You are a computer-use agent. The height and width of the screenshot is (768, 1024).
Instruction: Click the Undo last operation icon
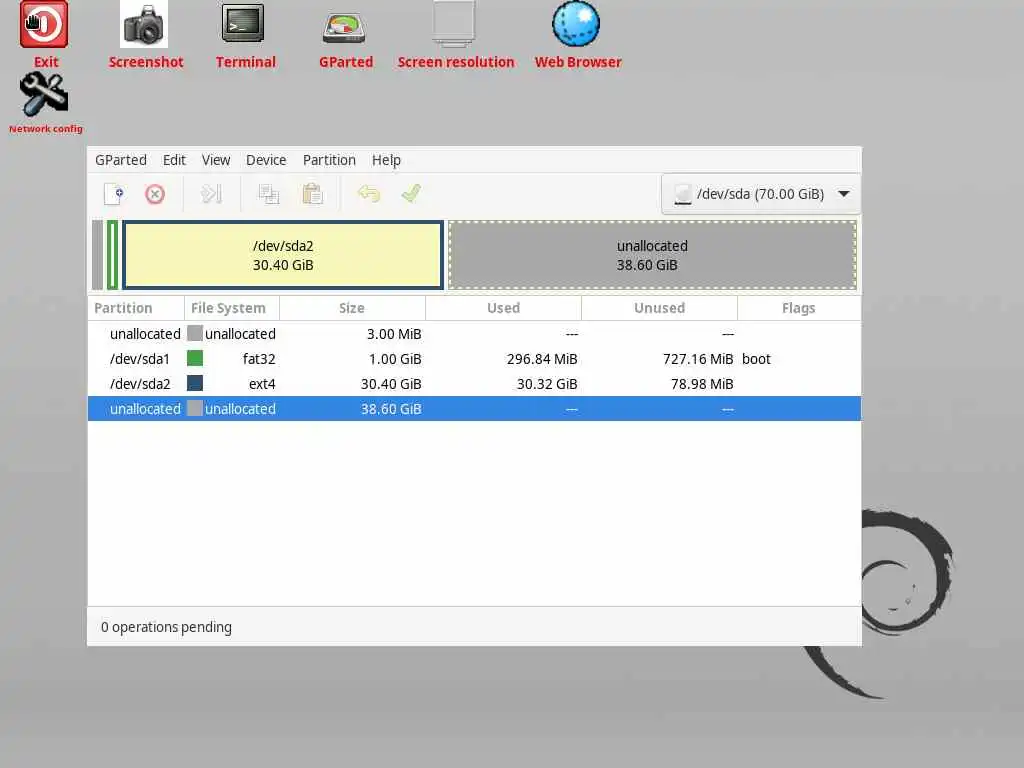tap(369, 193)
